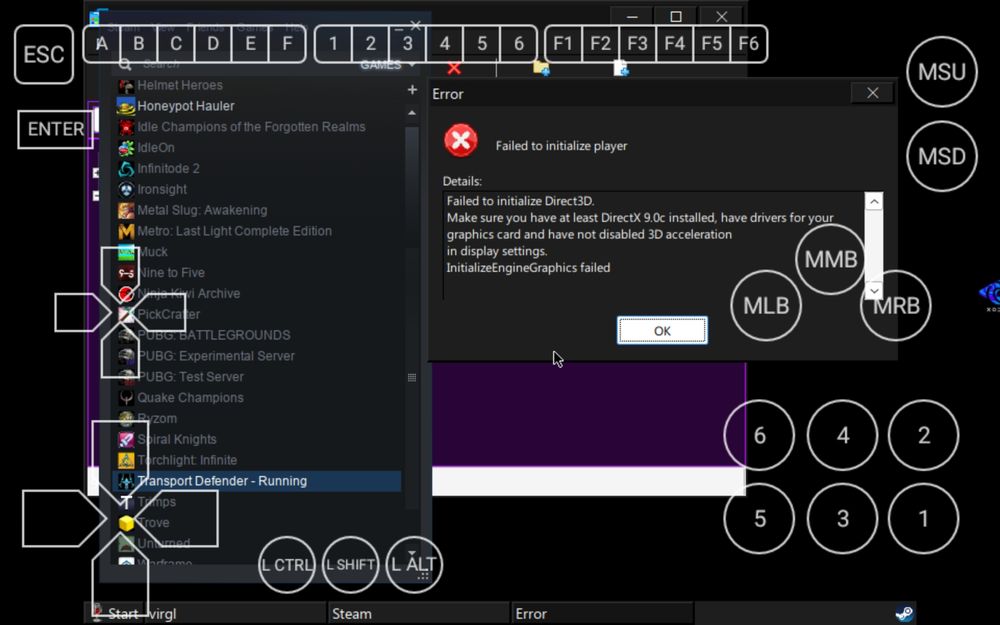This screenshot has width=1000, height=625.
Task: Tap the round gamepad button labeled 6
Action: click(x=759, y=436)
